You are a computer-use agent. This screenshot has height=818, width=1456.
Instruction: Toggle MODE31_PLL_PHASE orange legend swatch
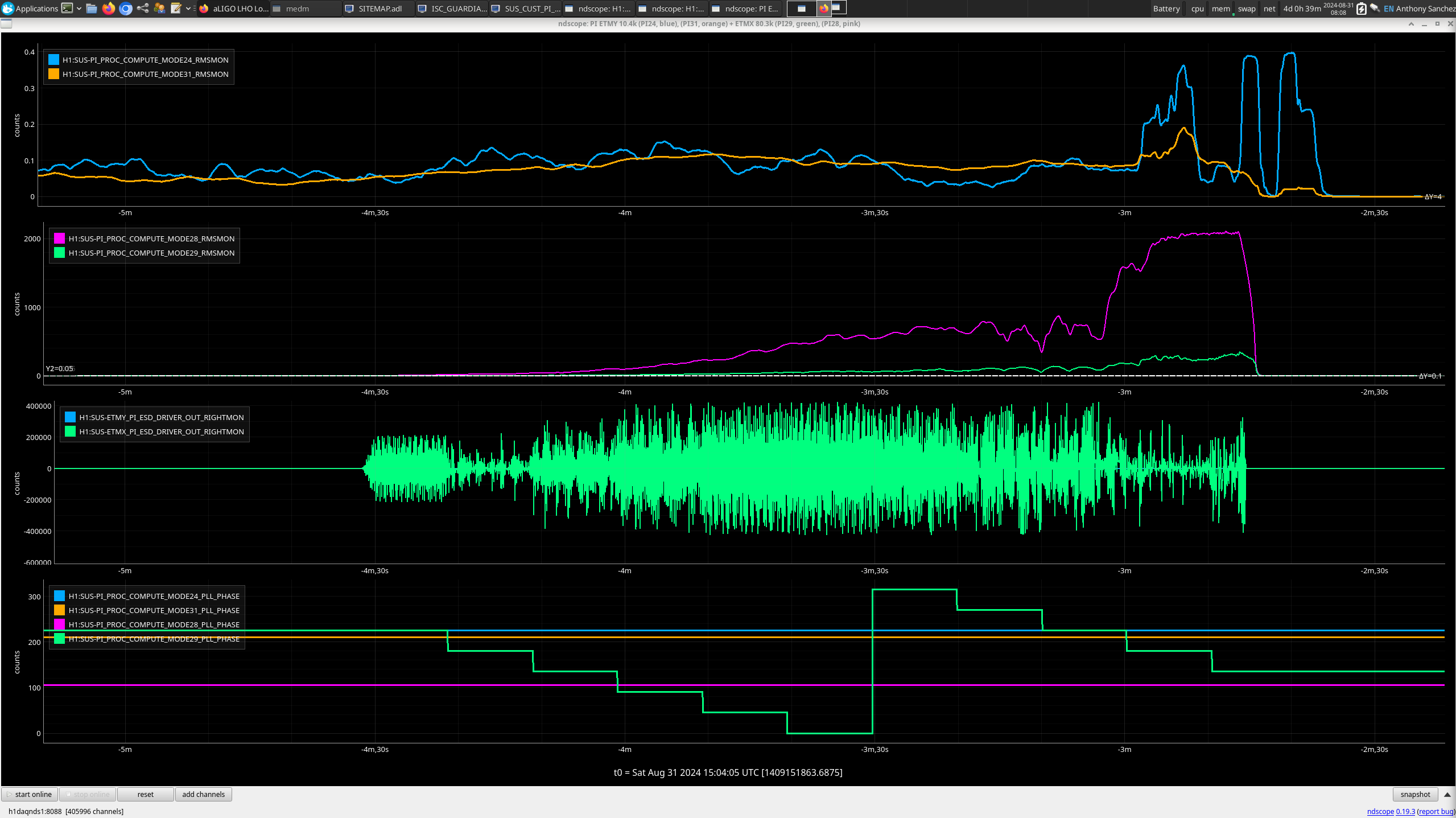pos(59,610)
